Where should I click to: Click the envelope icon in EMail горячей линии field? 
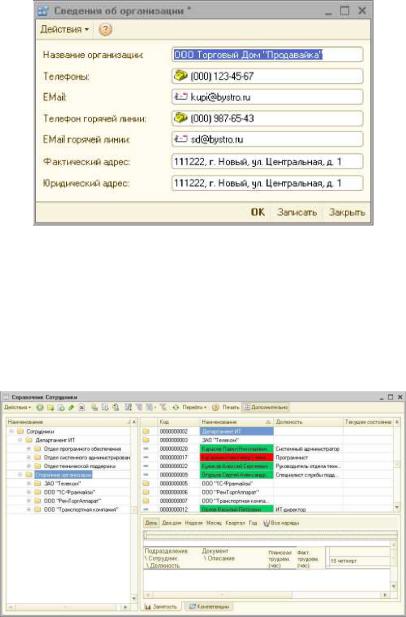click(x=181, y=139)
